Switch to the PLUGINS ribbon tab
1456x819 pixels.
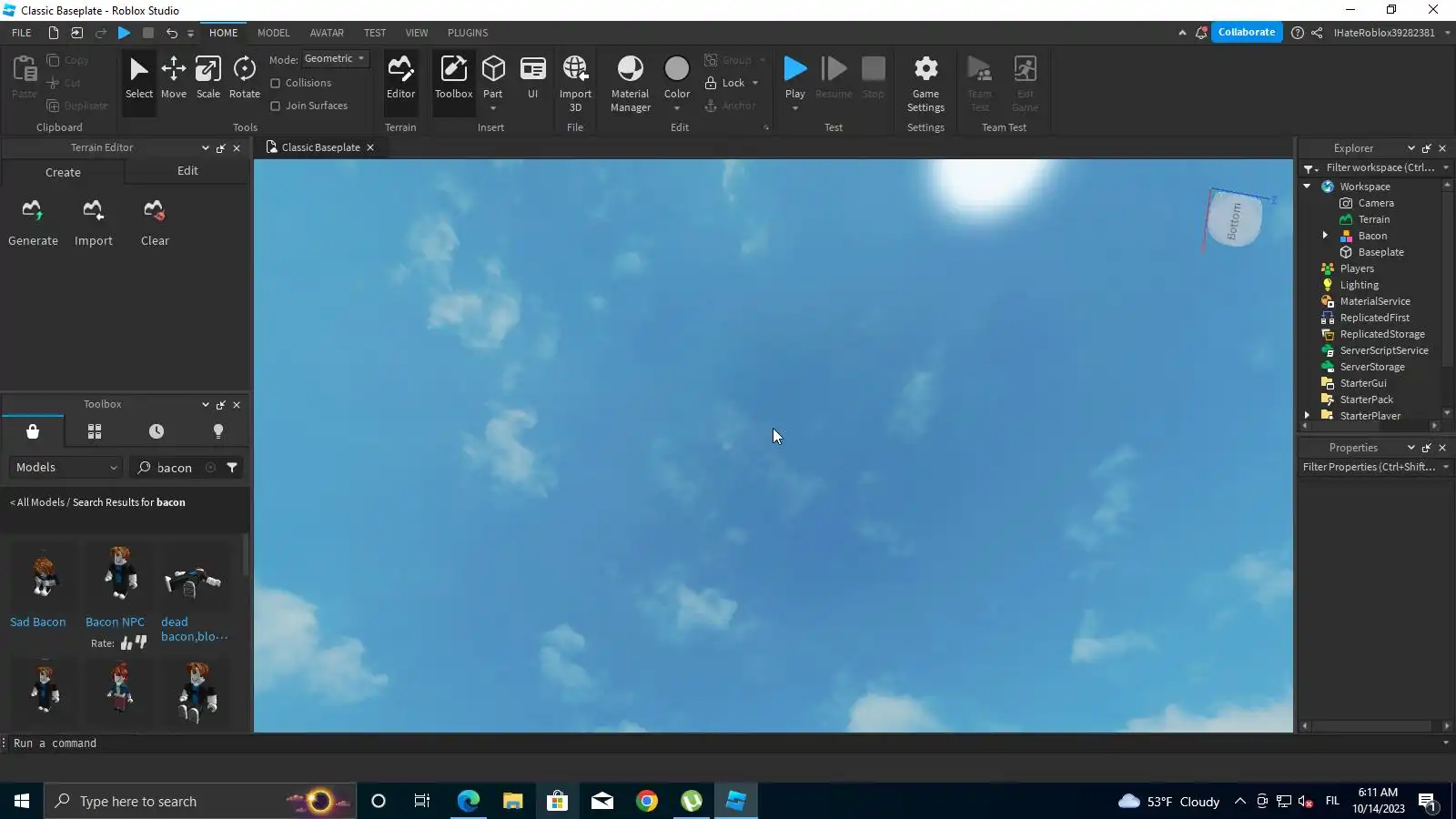coord(468,33)
